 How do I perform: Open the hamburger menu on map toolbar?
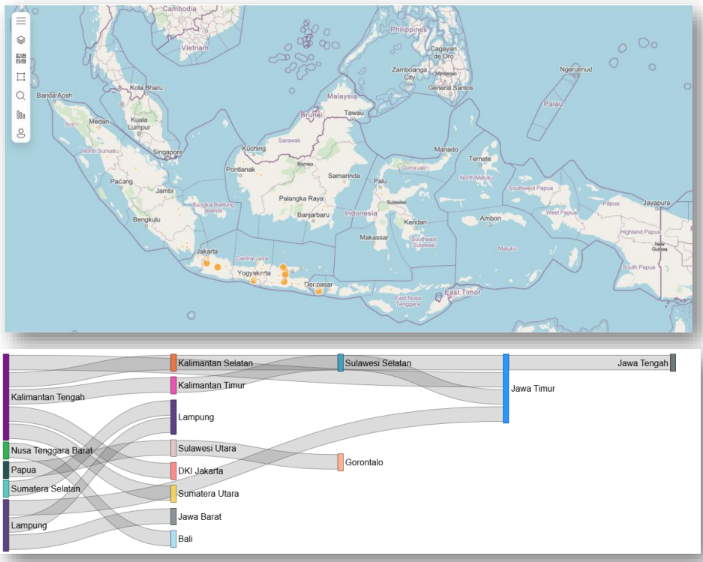pos(20,21)
